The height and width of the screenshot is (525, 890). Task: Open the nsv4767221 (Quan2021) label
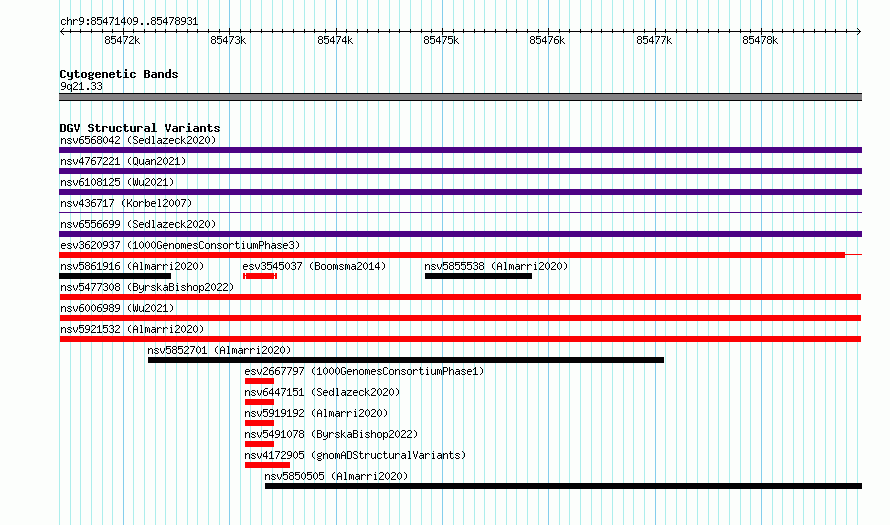[123, 161]
